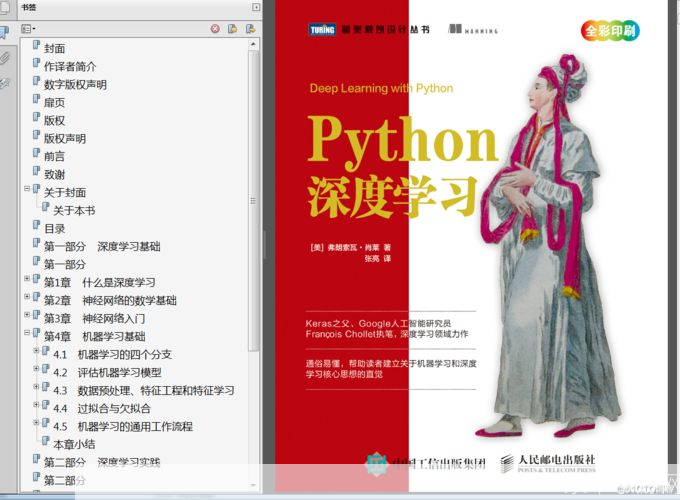Select 第2章 神经网络的数学基础 bookmark text

(110, 300)
